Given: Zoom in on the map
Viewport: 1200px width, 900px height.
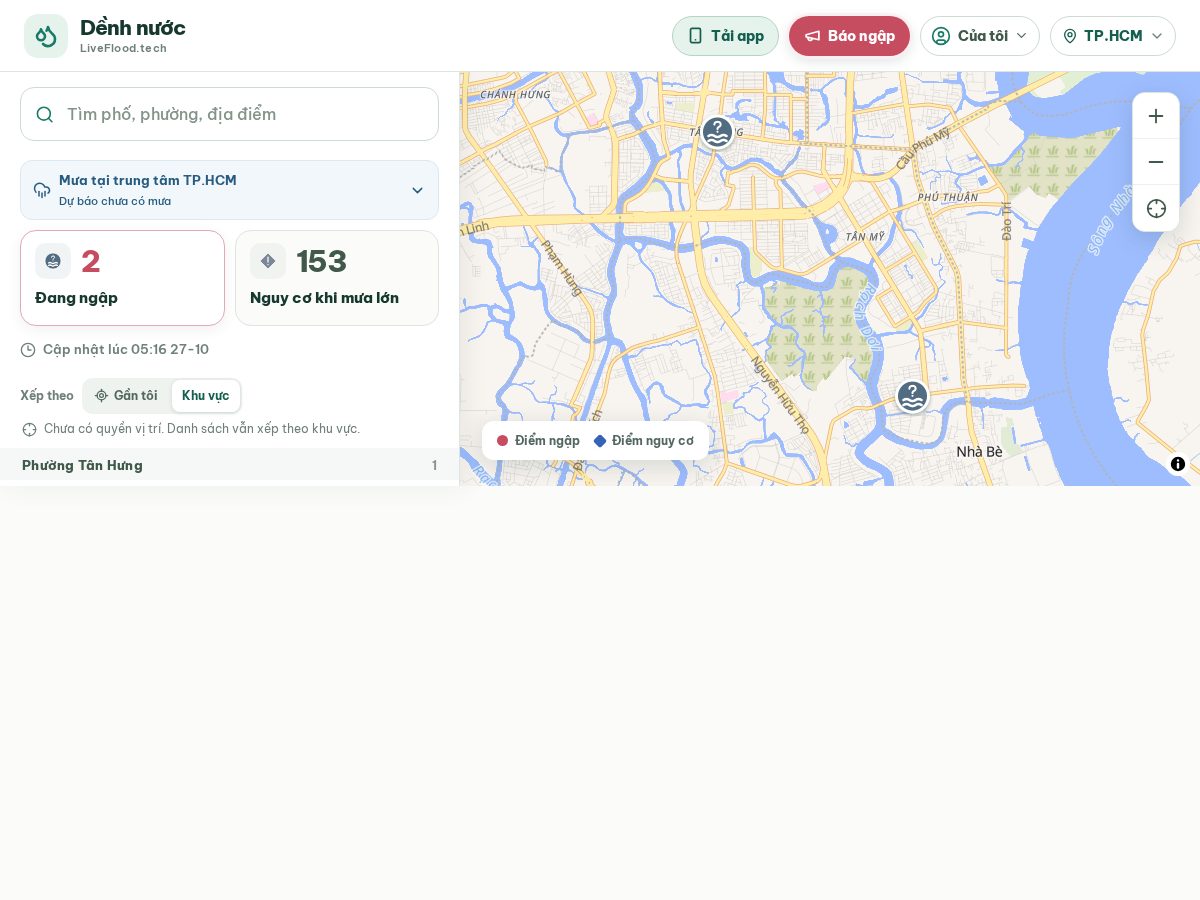Looking at the screenshot, I should [x=1156, y=116].
